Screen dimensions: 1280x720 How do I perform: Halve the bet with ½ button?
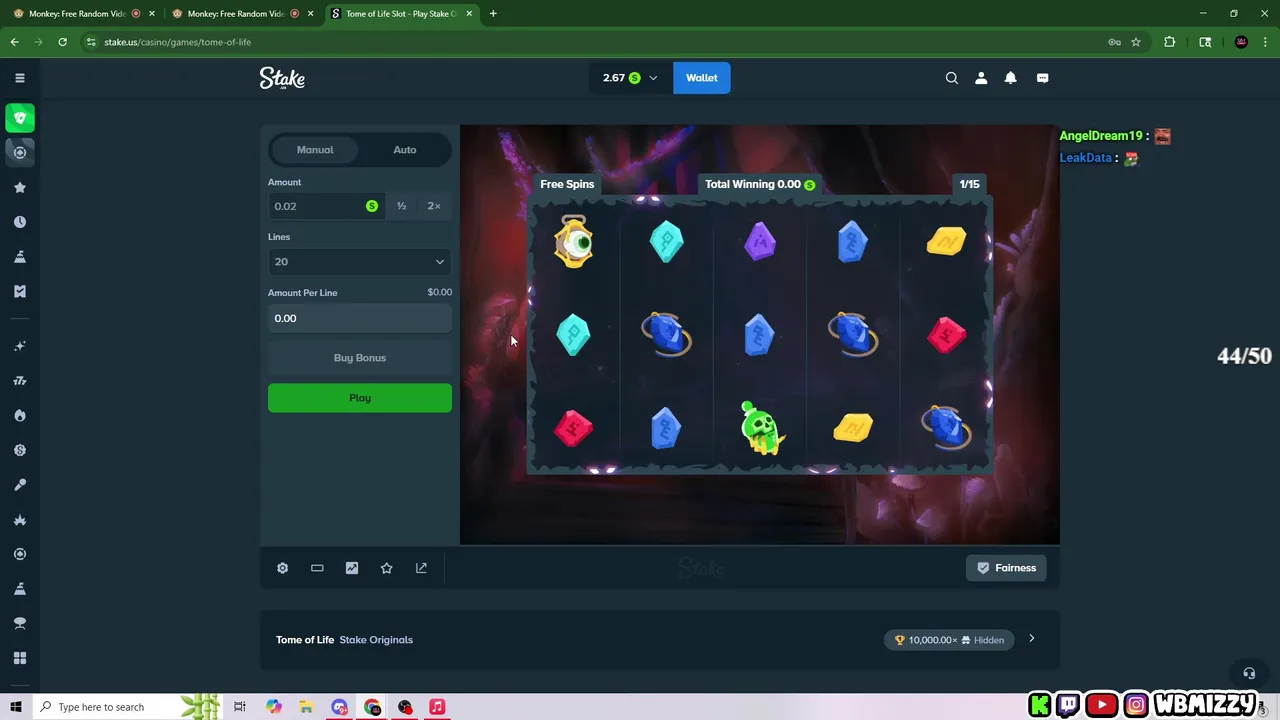coord(401,206)
